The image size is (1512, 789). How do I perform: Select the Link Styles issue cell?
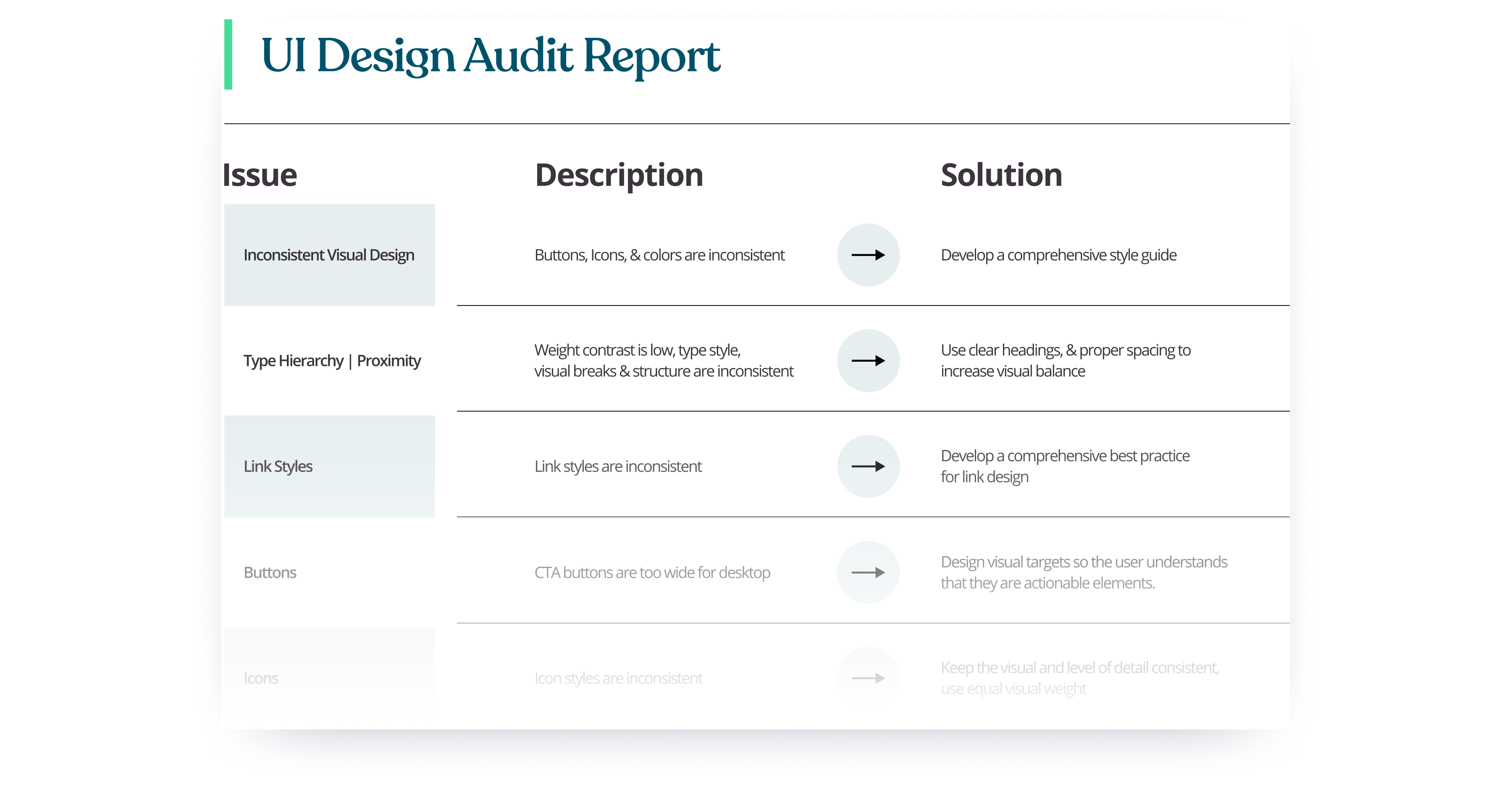click(x=329, y=466)
